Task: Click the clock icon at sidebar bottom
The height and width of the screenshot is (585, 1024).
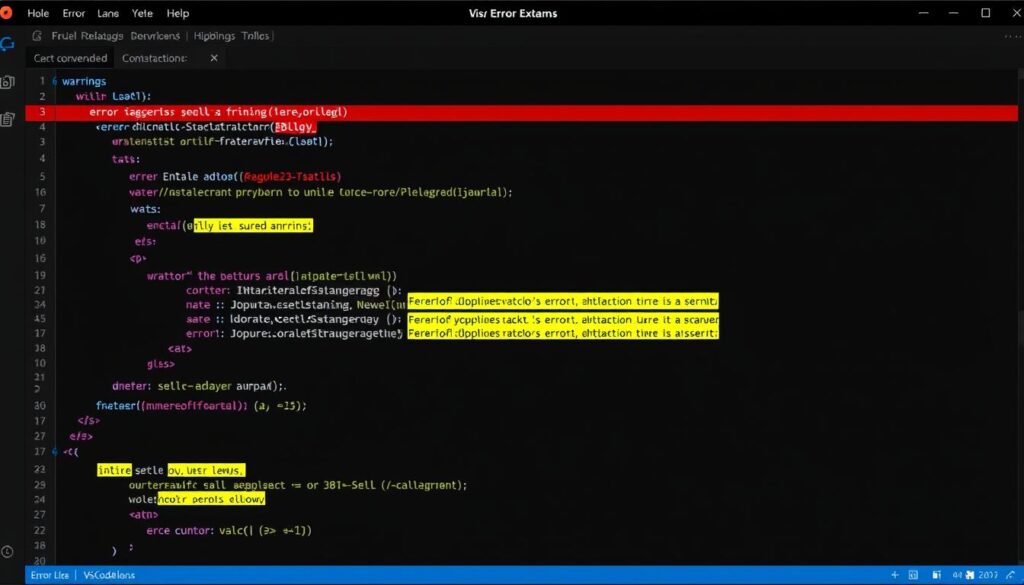Action: pos(7,552)
